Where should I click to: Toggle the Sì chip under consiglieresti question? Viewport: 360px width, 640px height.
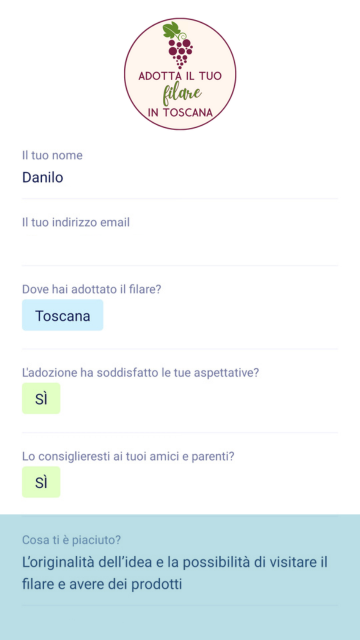point(41,482)
